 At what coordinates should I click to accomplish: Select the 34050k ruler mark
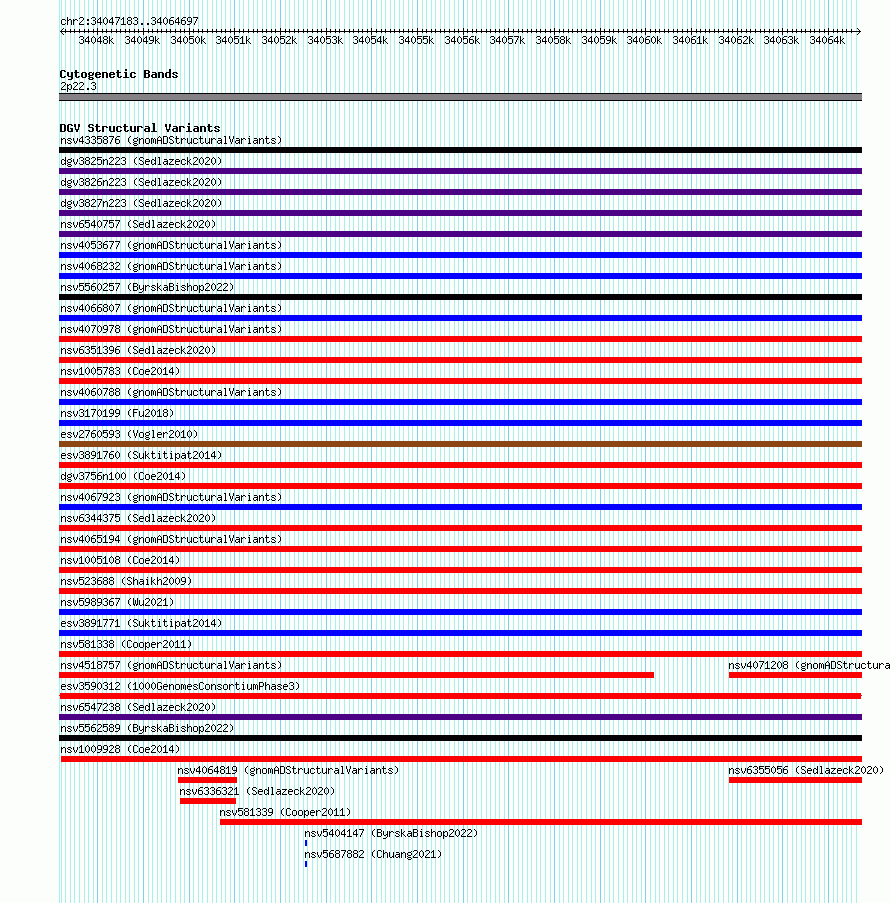point(188,40)
